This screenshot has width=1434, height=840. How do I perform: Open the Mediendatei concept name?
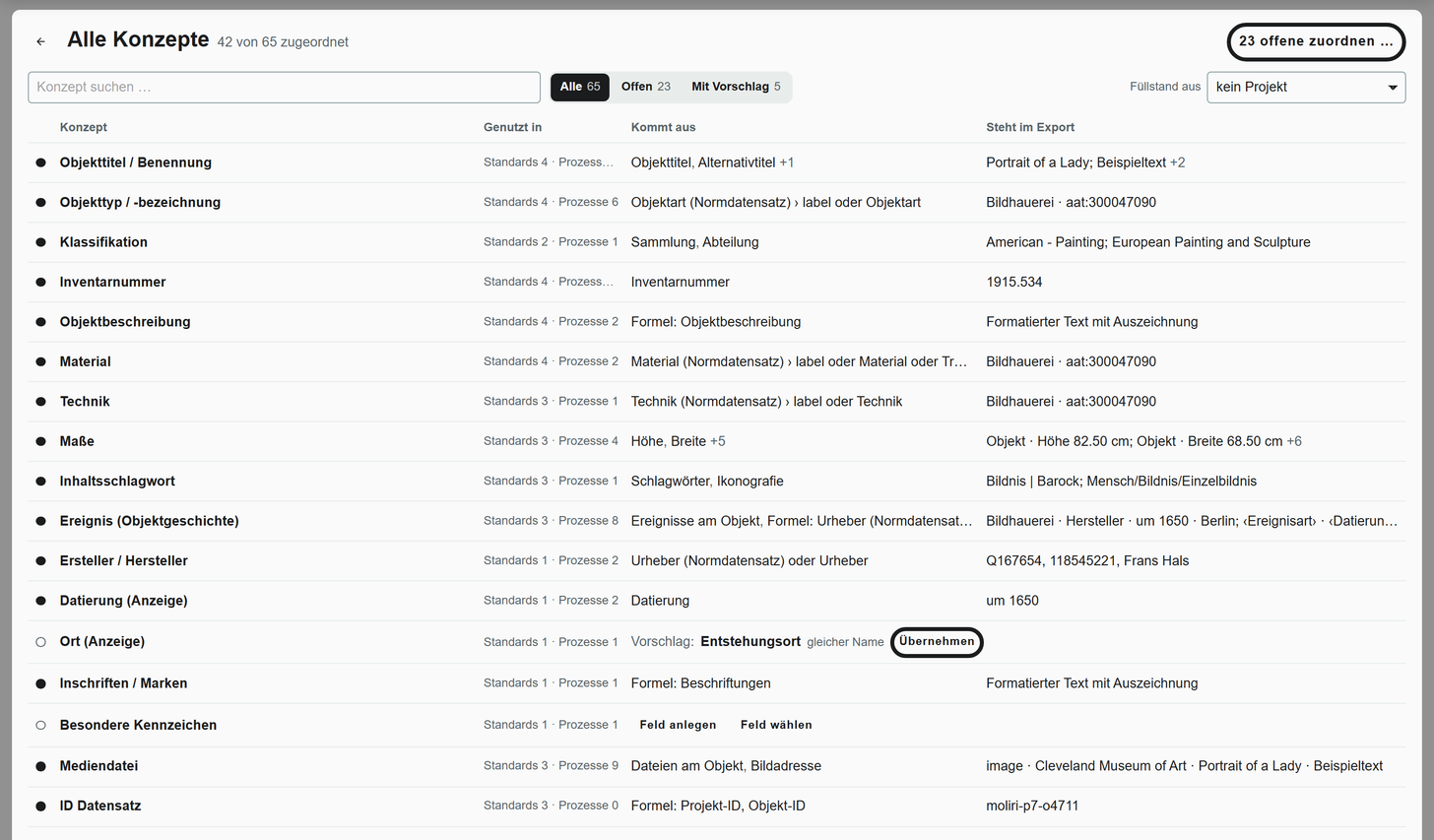[x=98, y=766]
